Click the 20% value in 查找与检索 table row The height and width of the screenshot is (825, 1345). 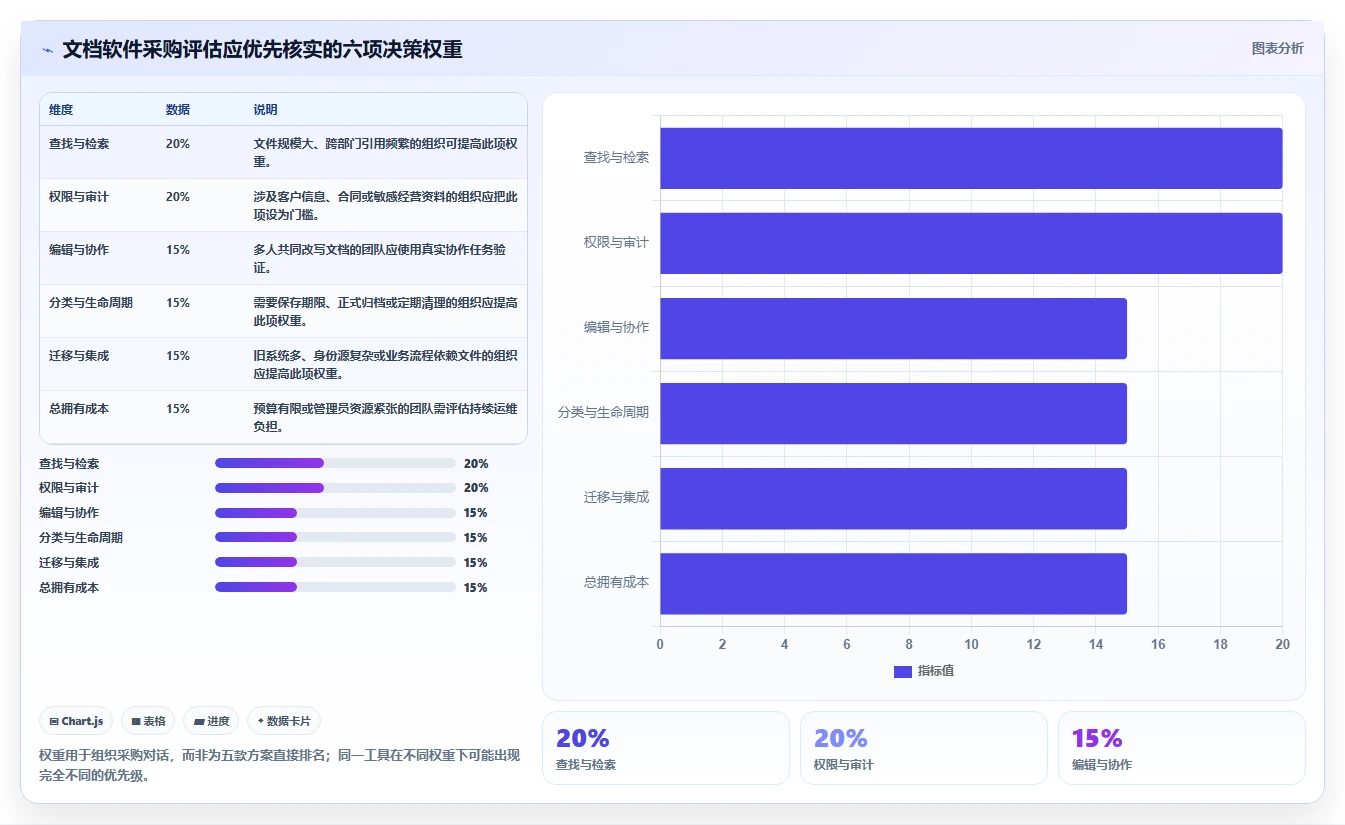point(178,144)
